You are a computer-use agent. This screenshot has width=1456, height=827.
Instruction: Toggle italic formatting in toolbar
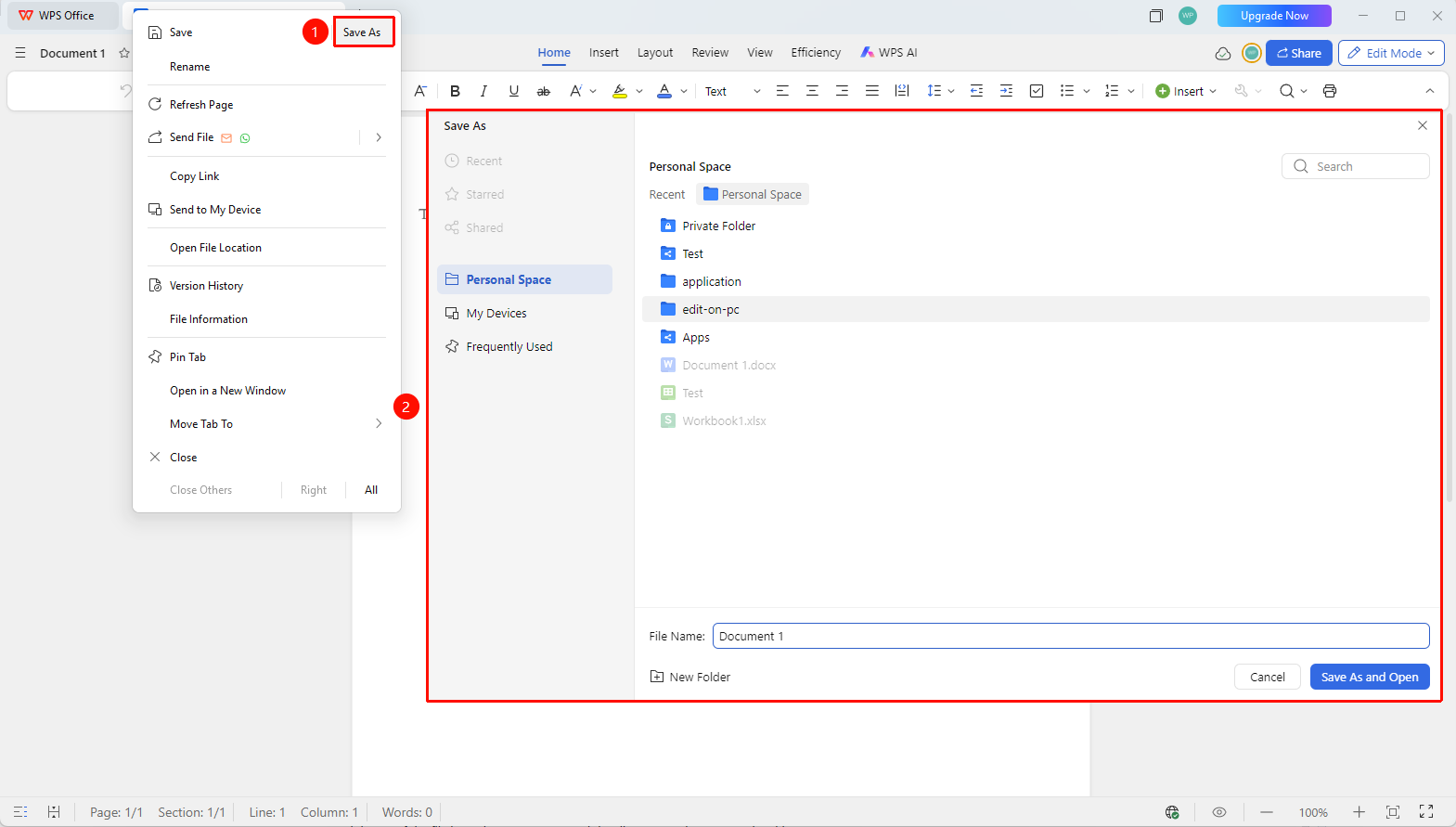483,91
